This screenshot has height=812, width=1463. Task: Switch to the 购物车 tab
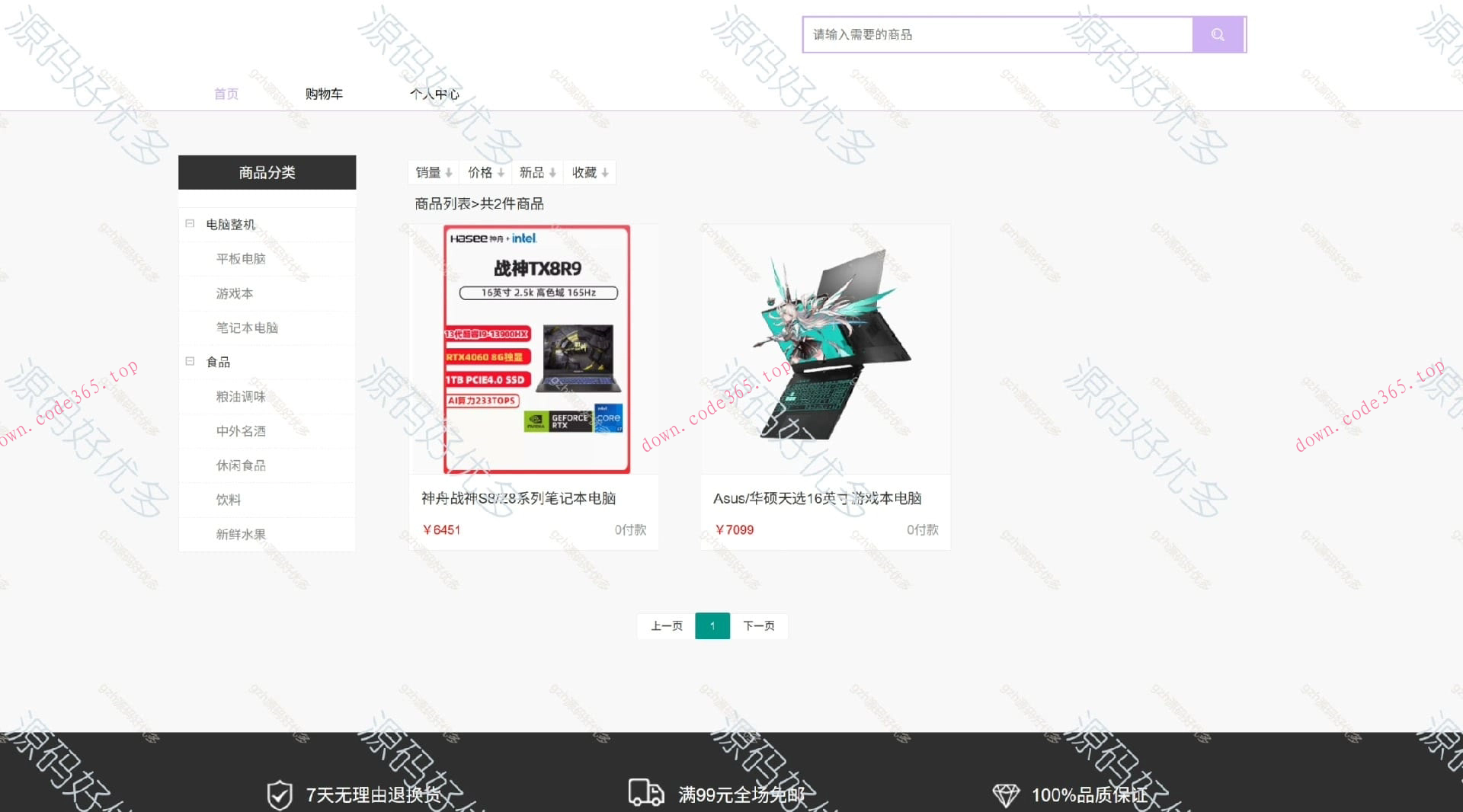[x=324, y=93]
